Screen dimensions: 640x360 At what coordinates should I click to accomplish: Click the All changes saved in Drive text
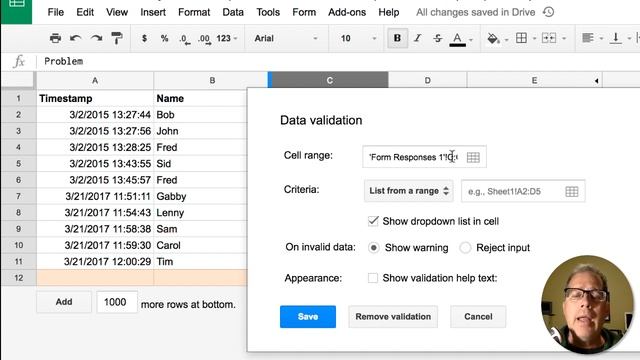coord(476,12)
